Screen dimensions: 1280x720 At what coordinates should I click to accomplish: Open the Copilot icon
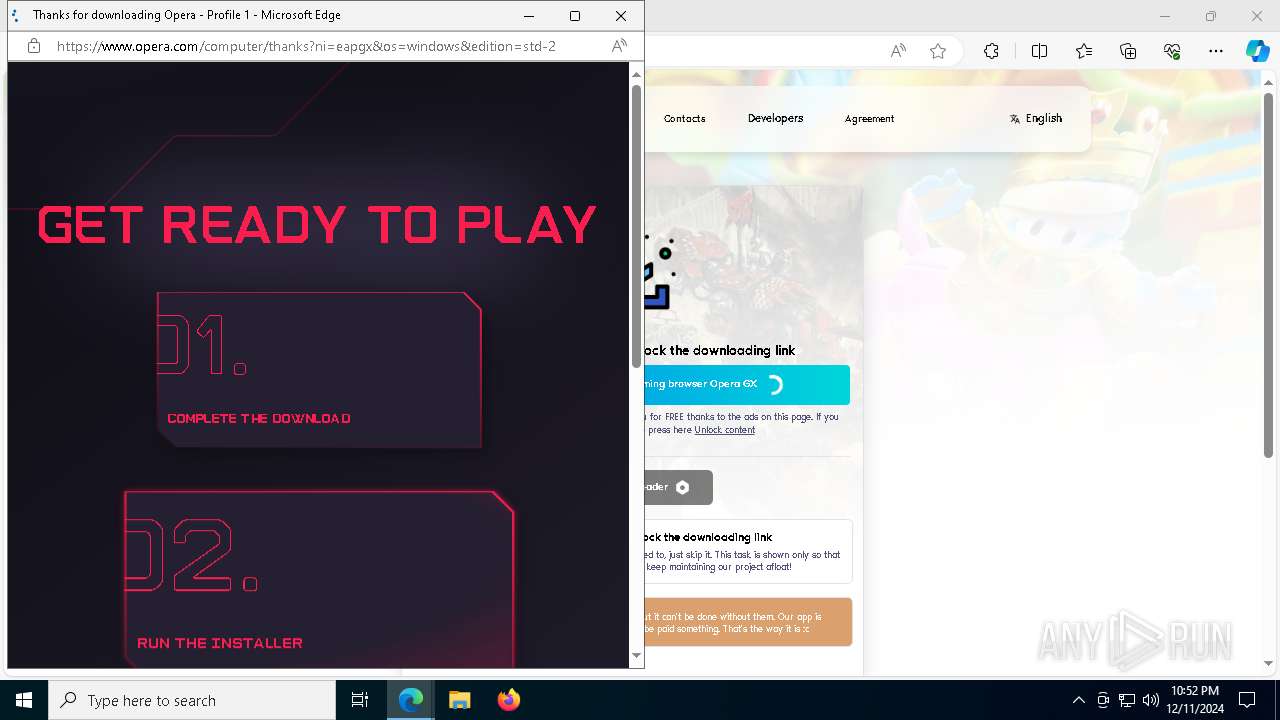click(x=1257, y=51)
